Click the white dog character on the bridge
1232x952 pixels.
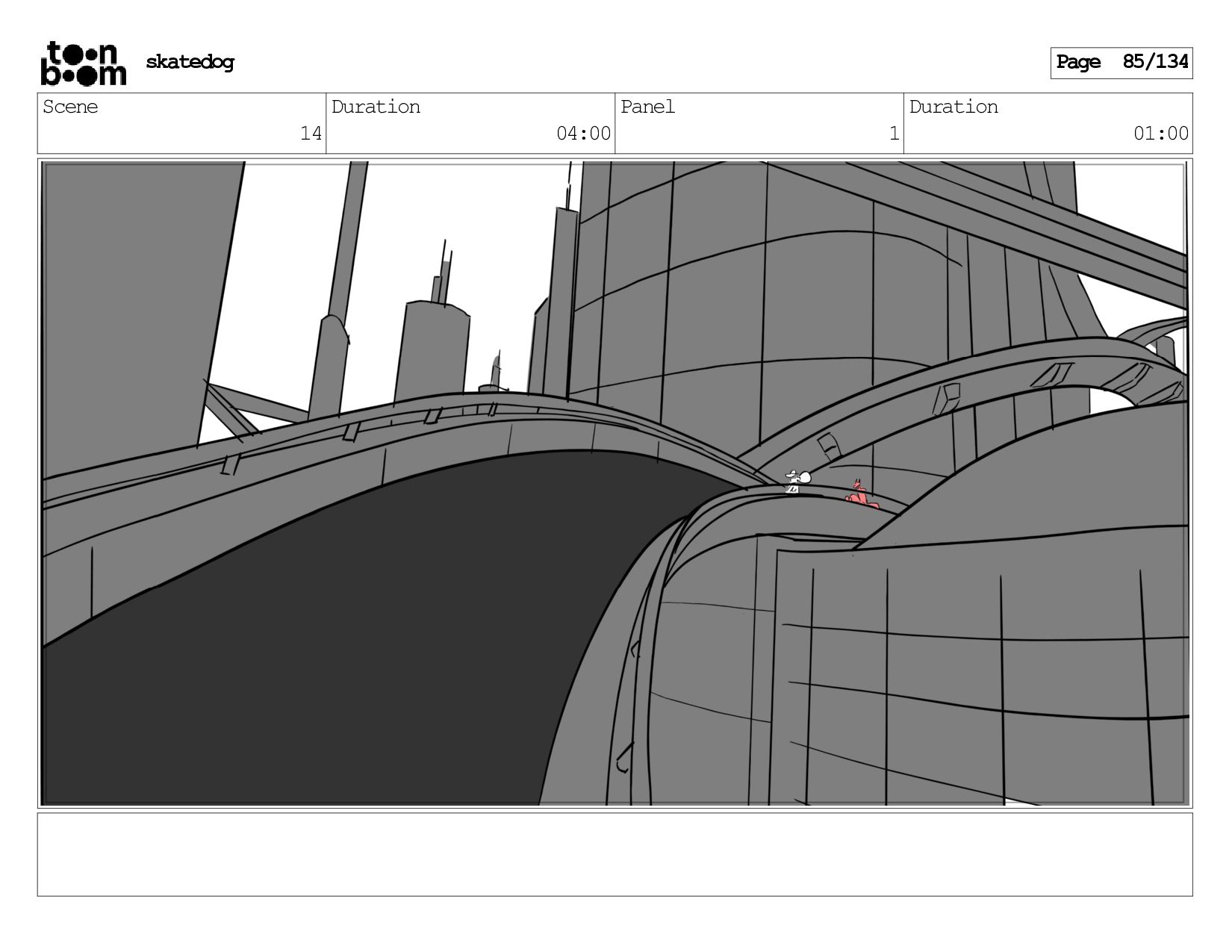click(x=797, y=482)
